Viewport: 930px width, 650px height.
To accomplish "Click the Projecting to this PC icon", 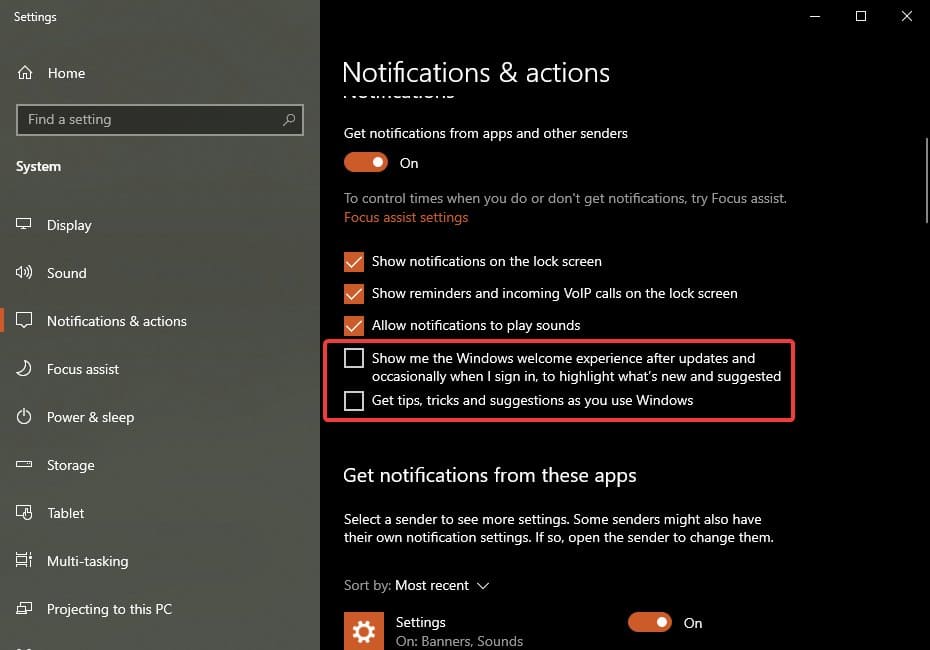I will tap(24, 608).
